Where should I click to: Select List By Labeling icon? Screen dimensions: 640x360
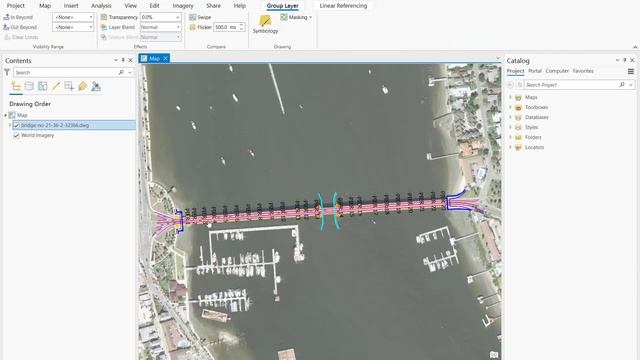(x=83, y=86)
